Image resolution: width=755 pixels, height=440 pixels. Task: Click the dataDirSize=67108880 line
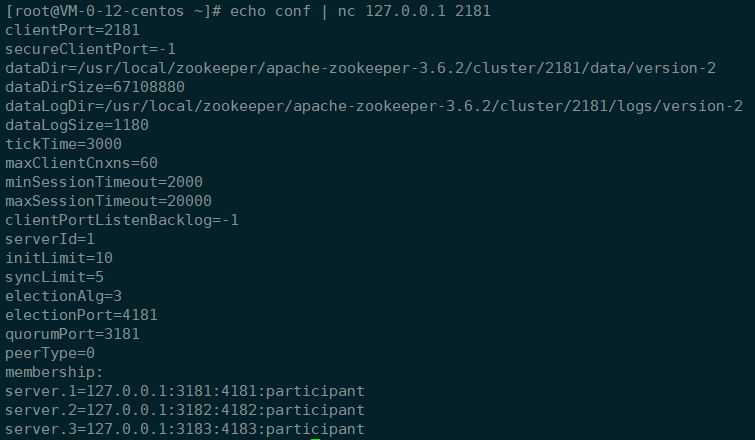point(95,87)
